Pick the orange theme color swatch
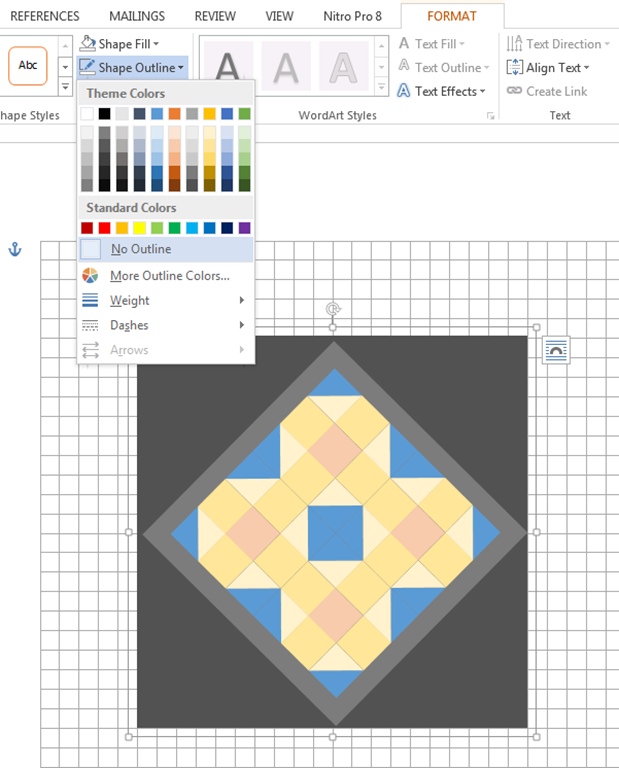The height and width of the screenshot is (768, 619). (174, 114)
